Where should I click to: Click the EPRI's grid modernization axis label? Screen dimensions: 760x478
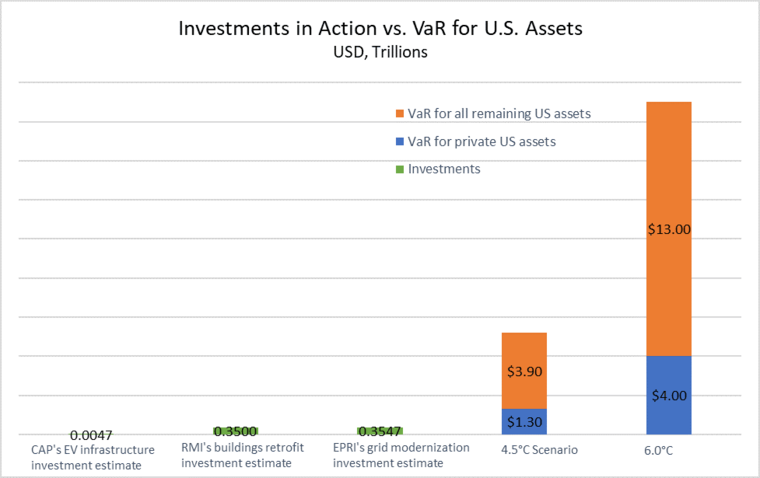[x=401, y=455]
